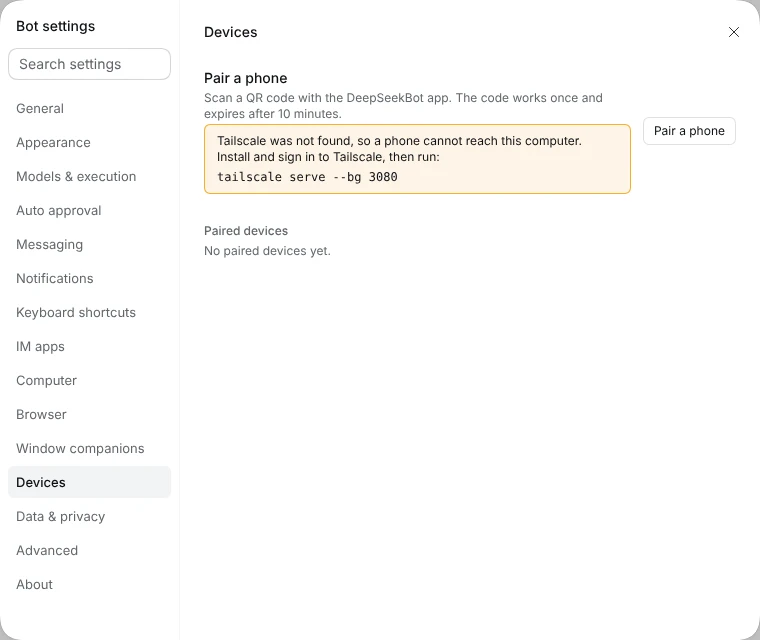Open the Messaging settings
Viewport: 760px width, 640px height.
89,244
